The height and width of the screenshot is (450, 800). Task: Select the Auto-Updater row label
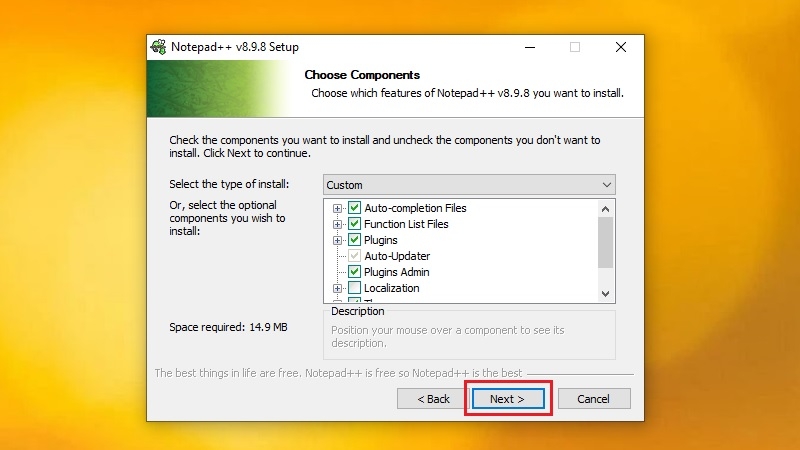[397, 256]
